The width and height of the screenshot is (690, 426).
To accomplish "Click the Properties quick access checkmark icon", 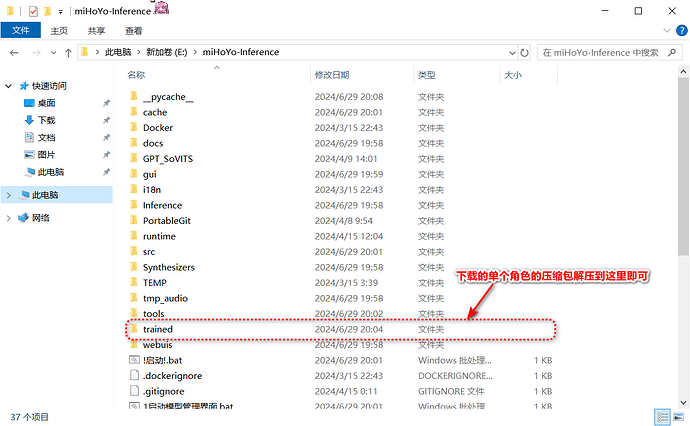I will click(33, 11).
